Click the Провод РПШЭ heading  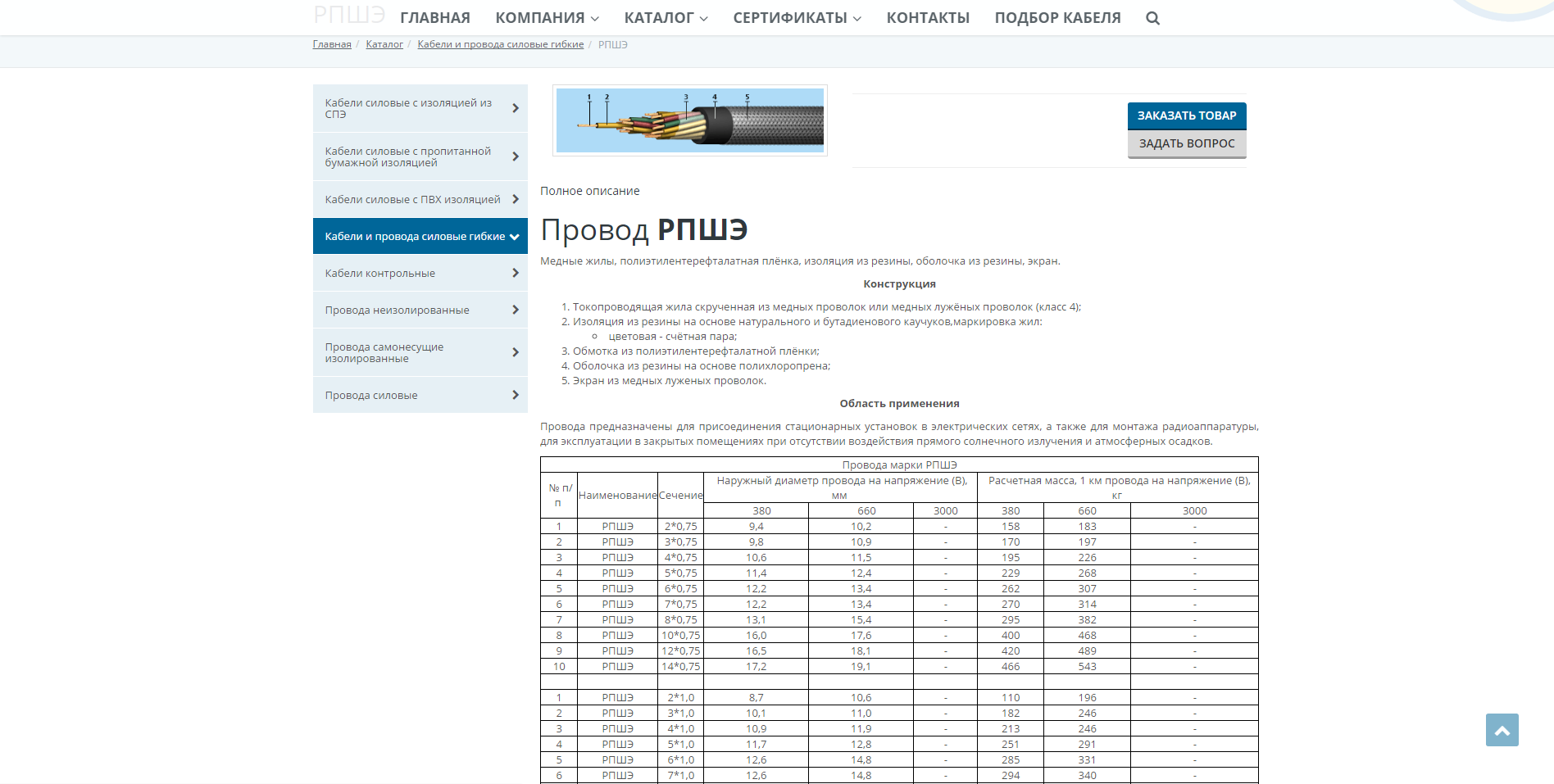644,230
